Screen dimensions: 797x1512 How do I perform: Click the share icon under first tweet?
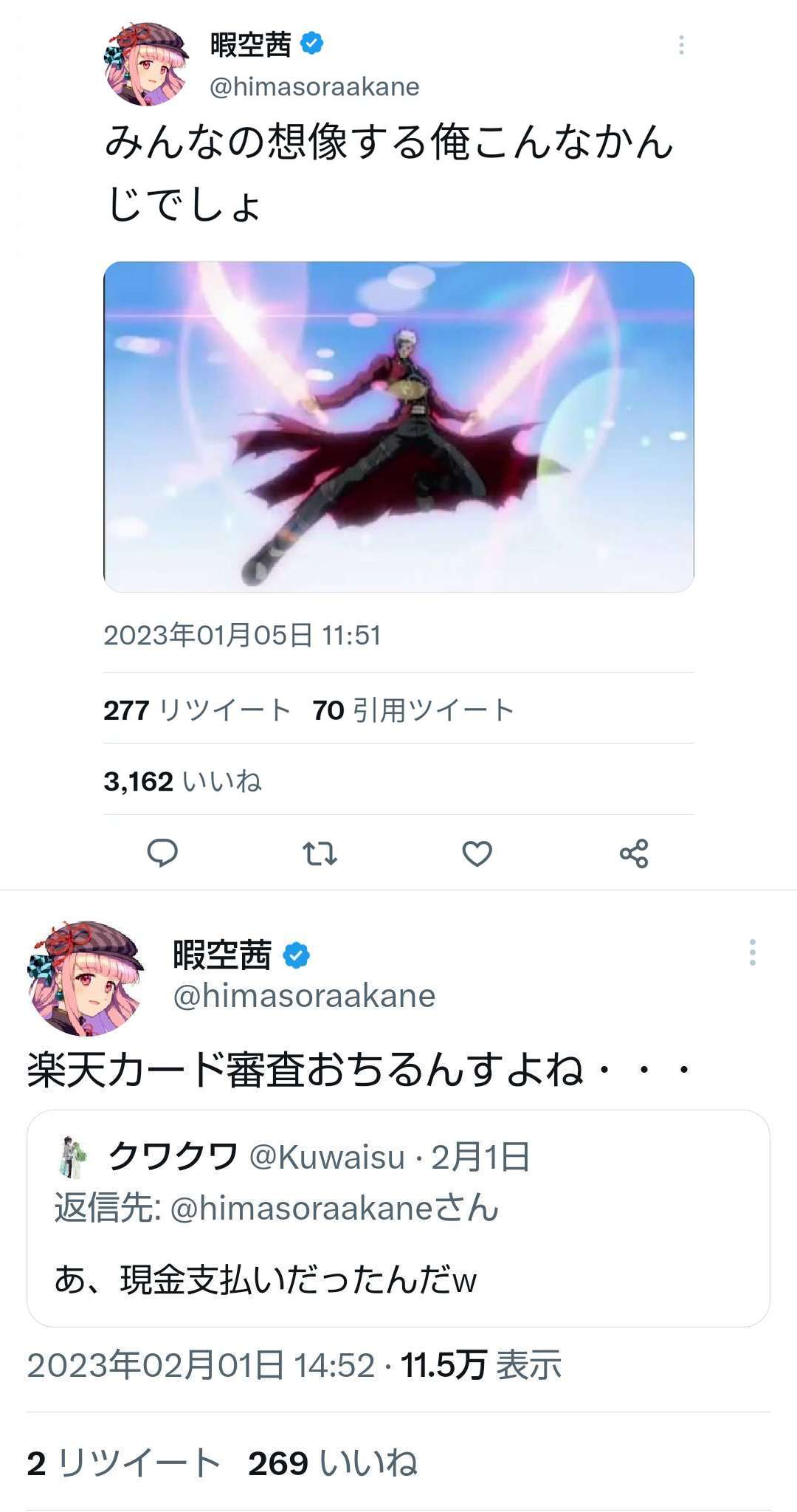pos(634,853)
